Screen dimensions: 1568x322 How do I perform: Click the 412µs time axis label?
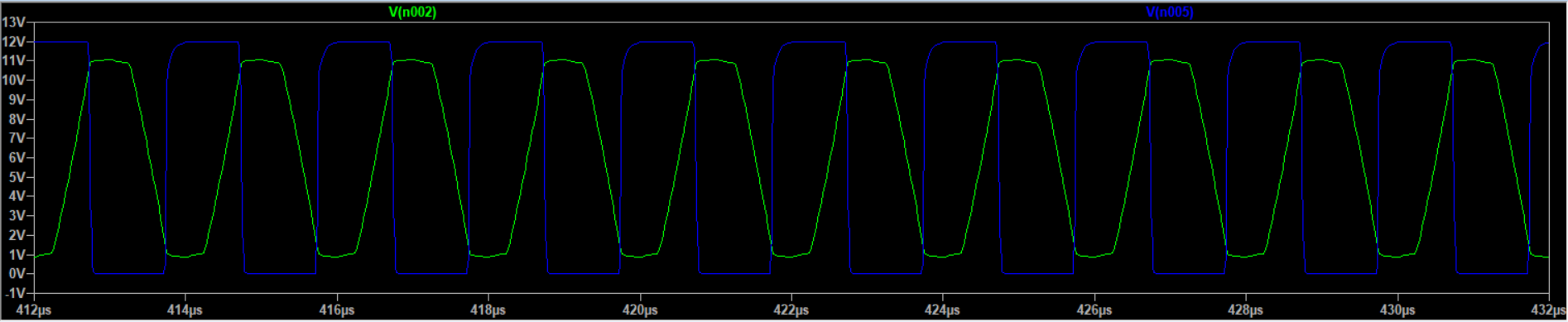tap(33, 310)
